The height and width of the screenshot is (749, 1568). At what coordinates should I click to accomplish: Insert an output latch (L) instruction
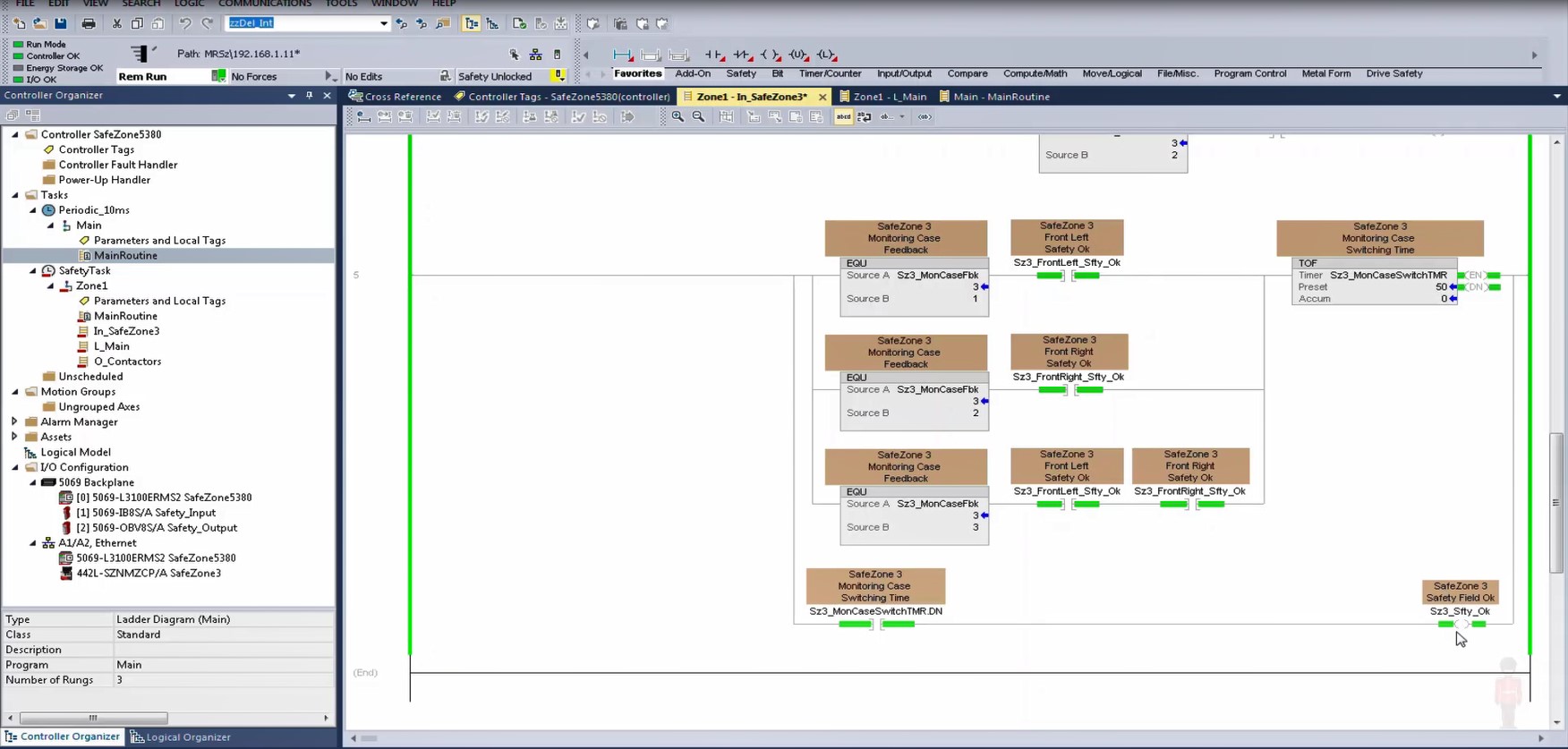coord(826,55)
